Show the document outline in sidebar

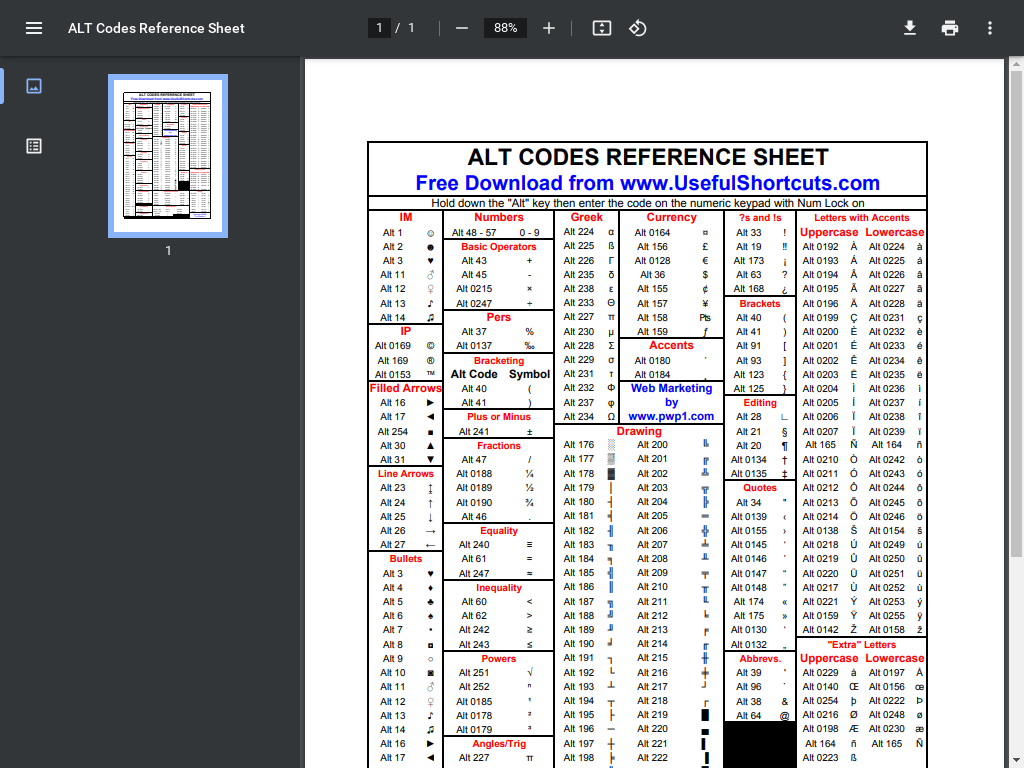coord(34,146)
